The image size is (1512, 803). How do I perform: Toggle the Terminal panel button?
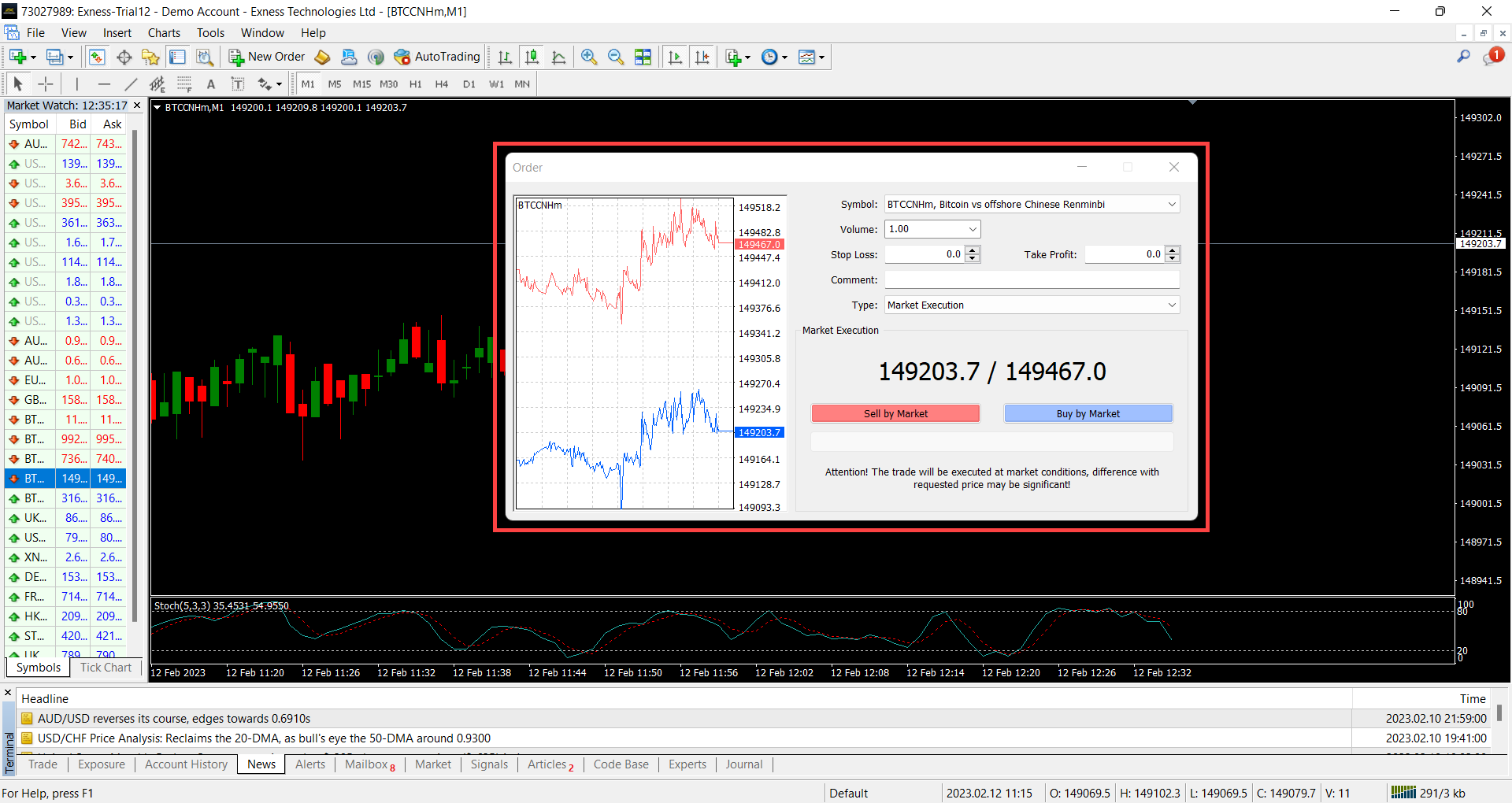(x=178, y=57)
